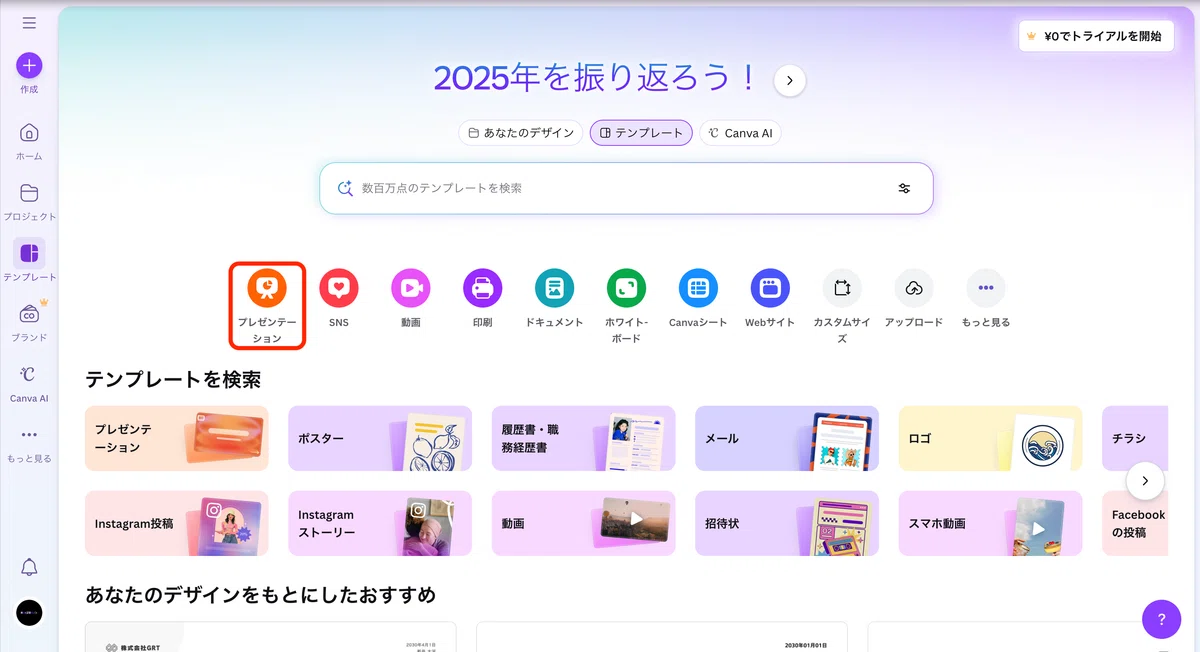Viewport: 1200px width, 652px height.
Task: Open the ポスター template card
Action: coord(380,438)
